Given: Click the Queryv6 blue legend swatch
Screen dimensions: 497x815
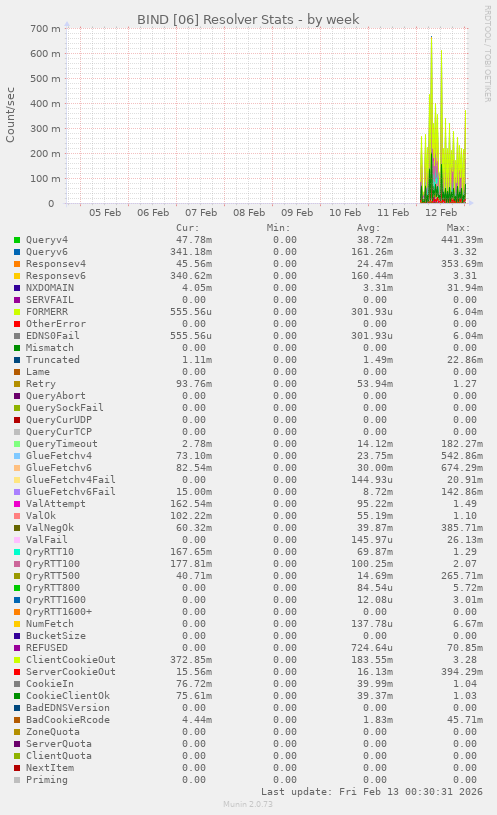Looking at the screenshot, I should click(17, 252).
